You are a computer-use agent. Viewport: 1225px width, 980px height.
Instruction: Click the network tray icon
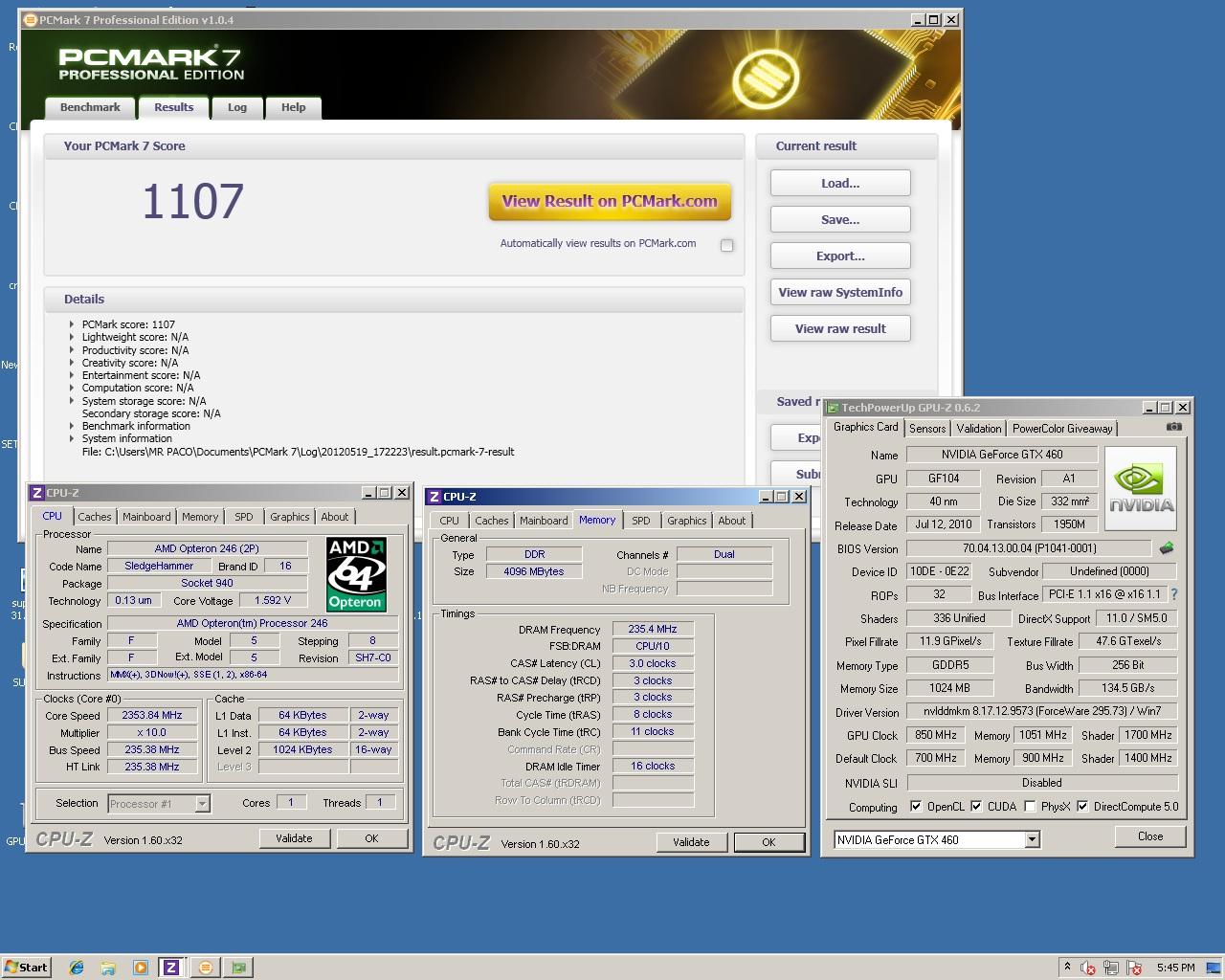(x=1111, y=968)
